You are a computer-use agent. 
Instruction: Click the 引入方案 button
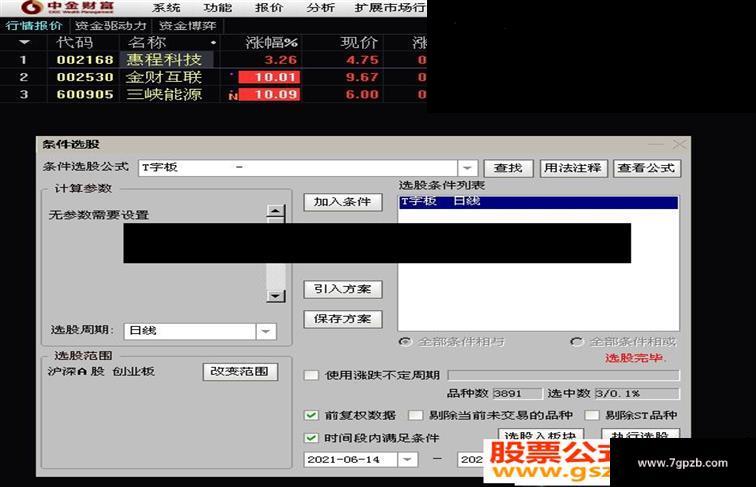(x=343, y=289)
